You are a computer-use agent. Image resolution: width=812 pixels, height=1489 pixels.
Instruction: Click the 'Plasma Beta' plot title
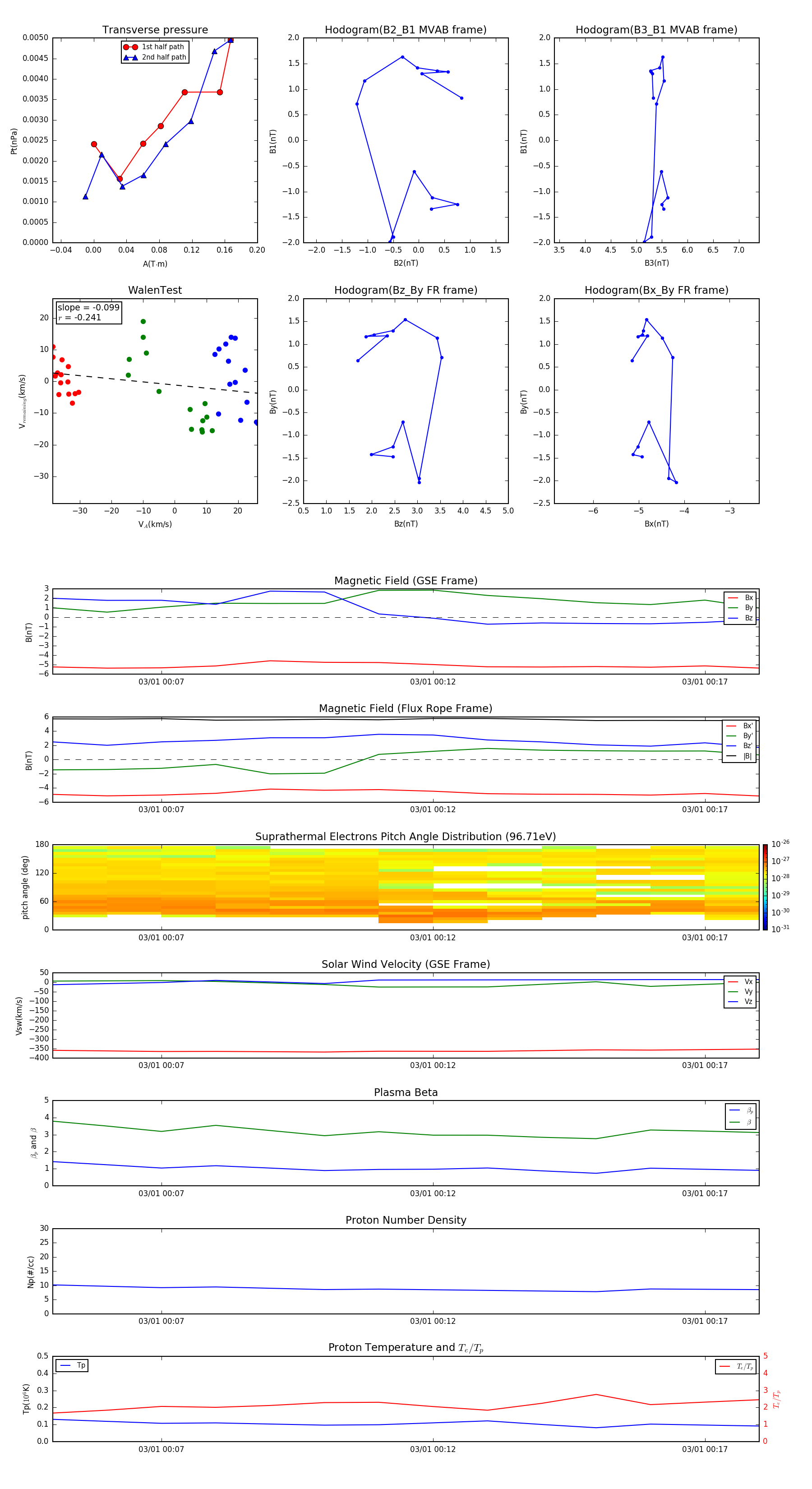406,1092
